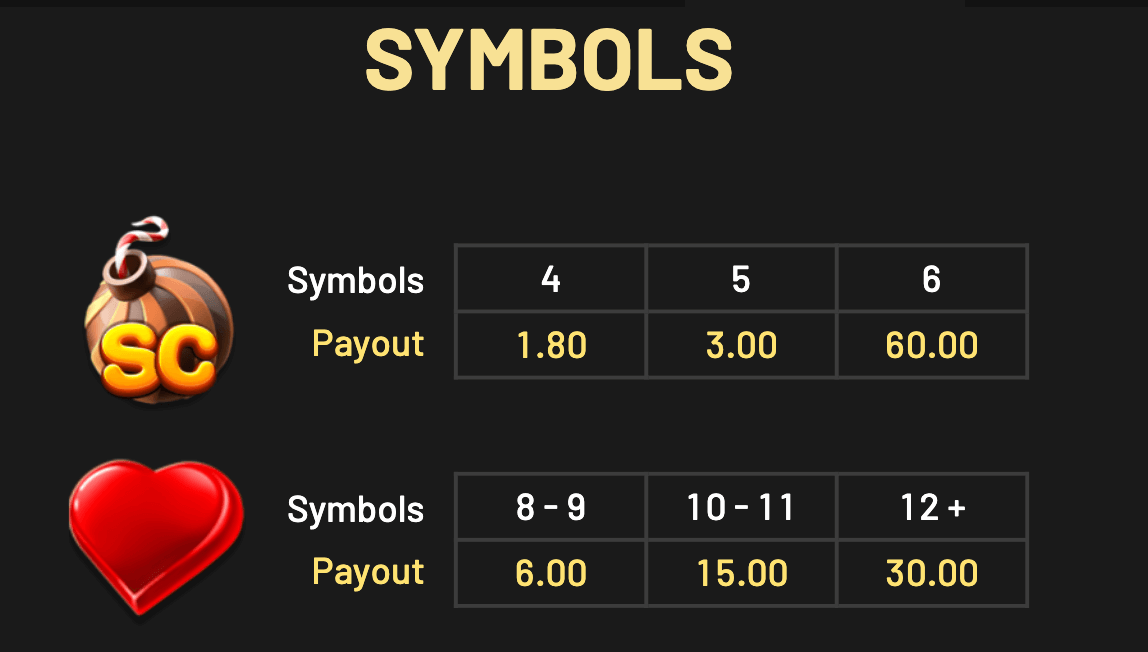The height and width of the screenshot is (652, 1148).
Task: Click the Payout label in the scatter row
Action: pyautogui.click(x=368, y=344)
